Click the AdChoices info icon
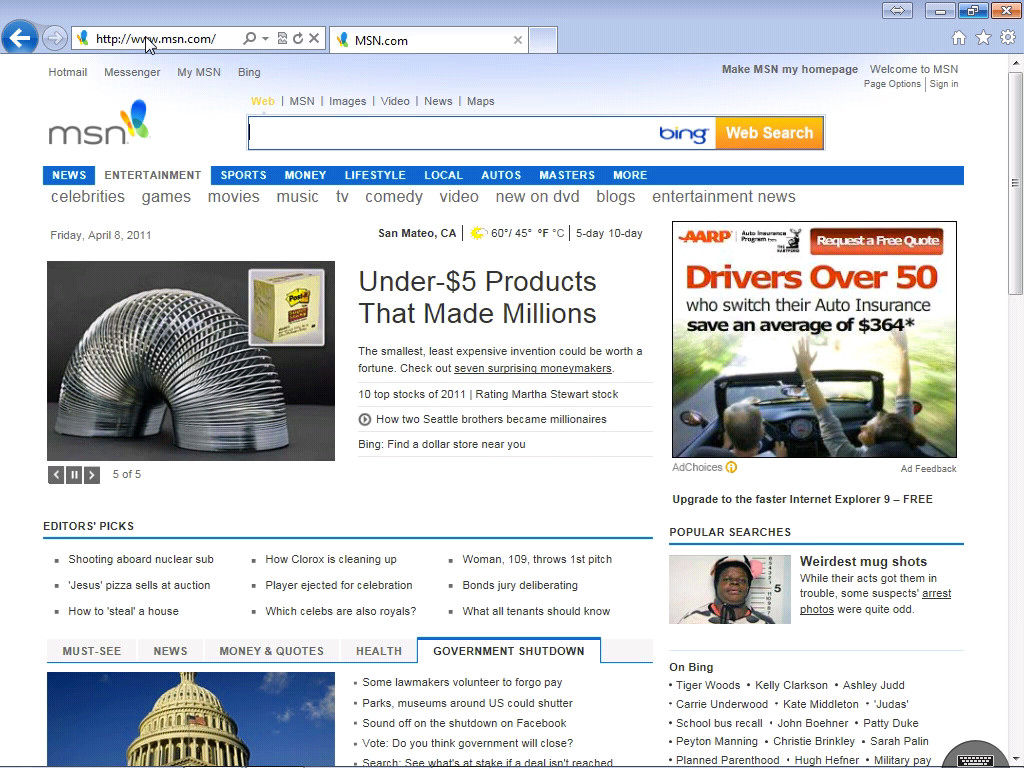The height and width of the screenshot is (768, 1024). pyautogui.click(x=731, y=468)
